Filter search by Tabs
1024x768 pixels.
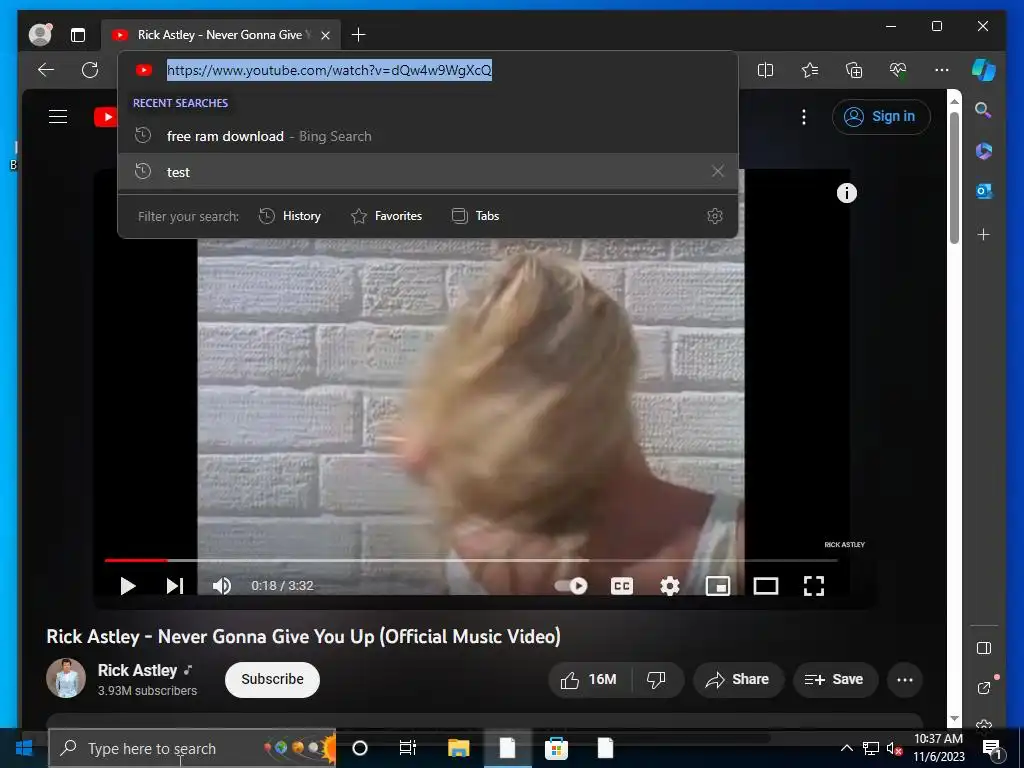475,216
